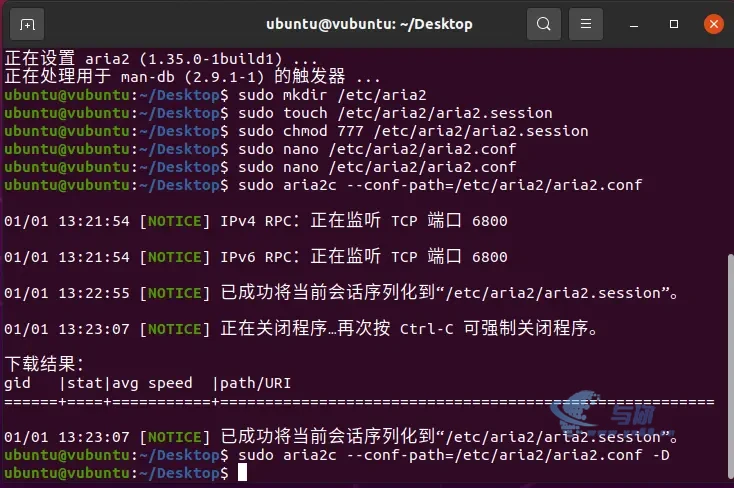Click the Ctrl-C shutdown notice line
Image resolution: width=734 pixels, height=488 pixels.
click(x=301, y=329)
